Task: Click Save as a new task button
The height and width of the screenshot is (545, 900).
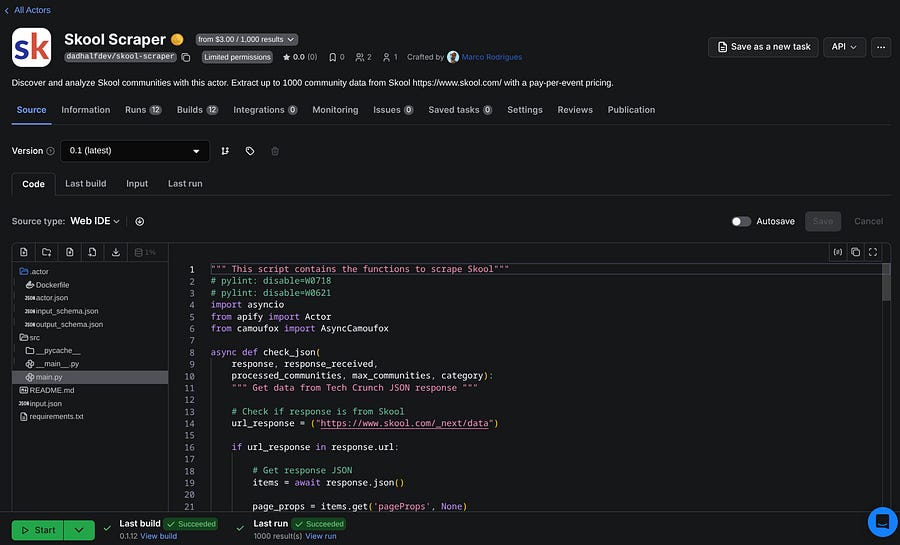Action: coord(764,47)
